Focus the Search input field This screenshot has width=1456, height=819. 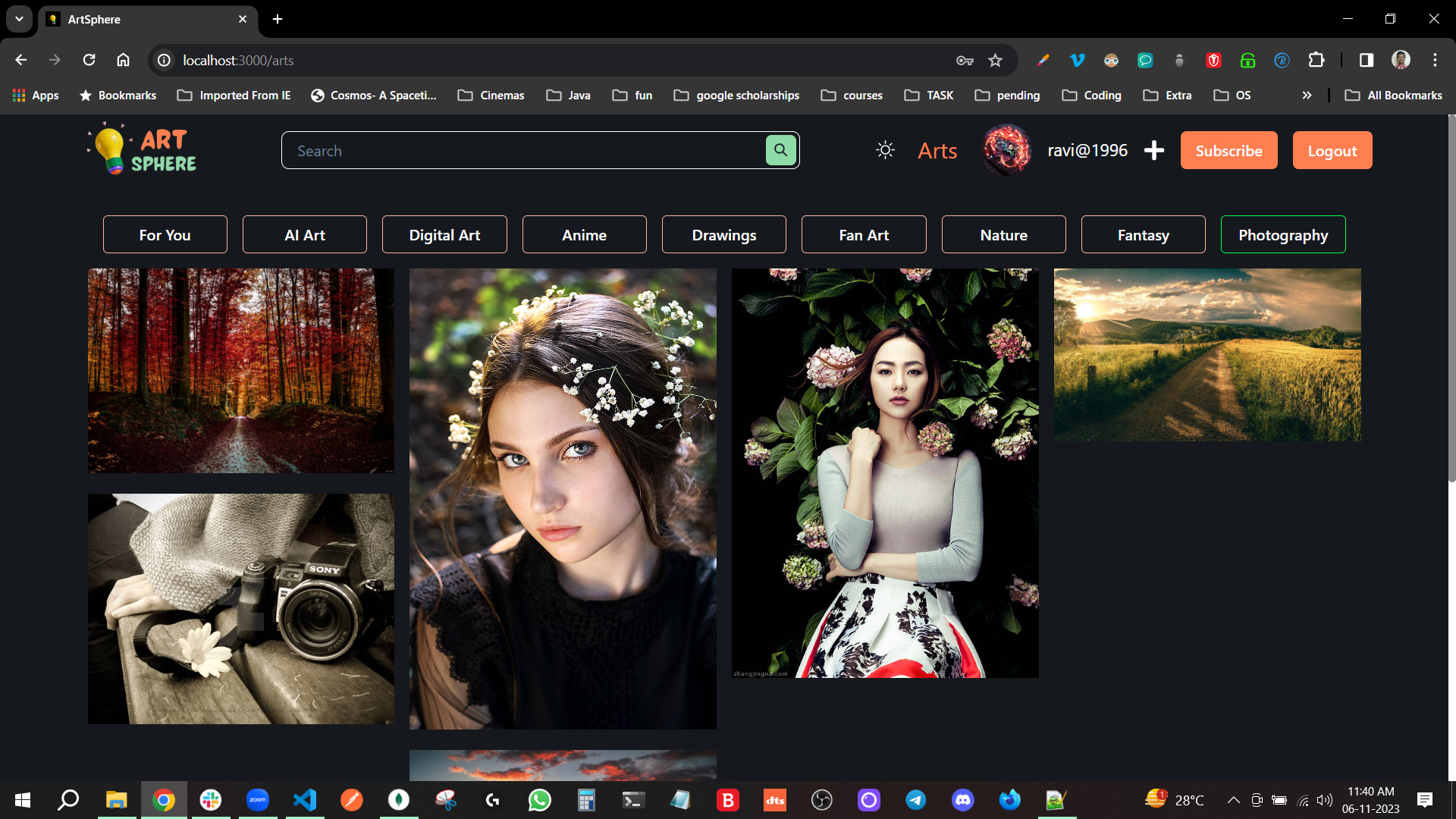click(x=523, y=151)
